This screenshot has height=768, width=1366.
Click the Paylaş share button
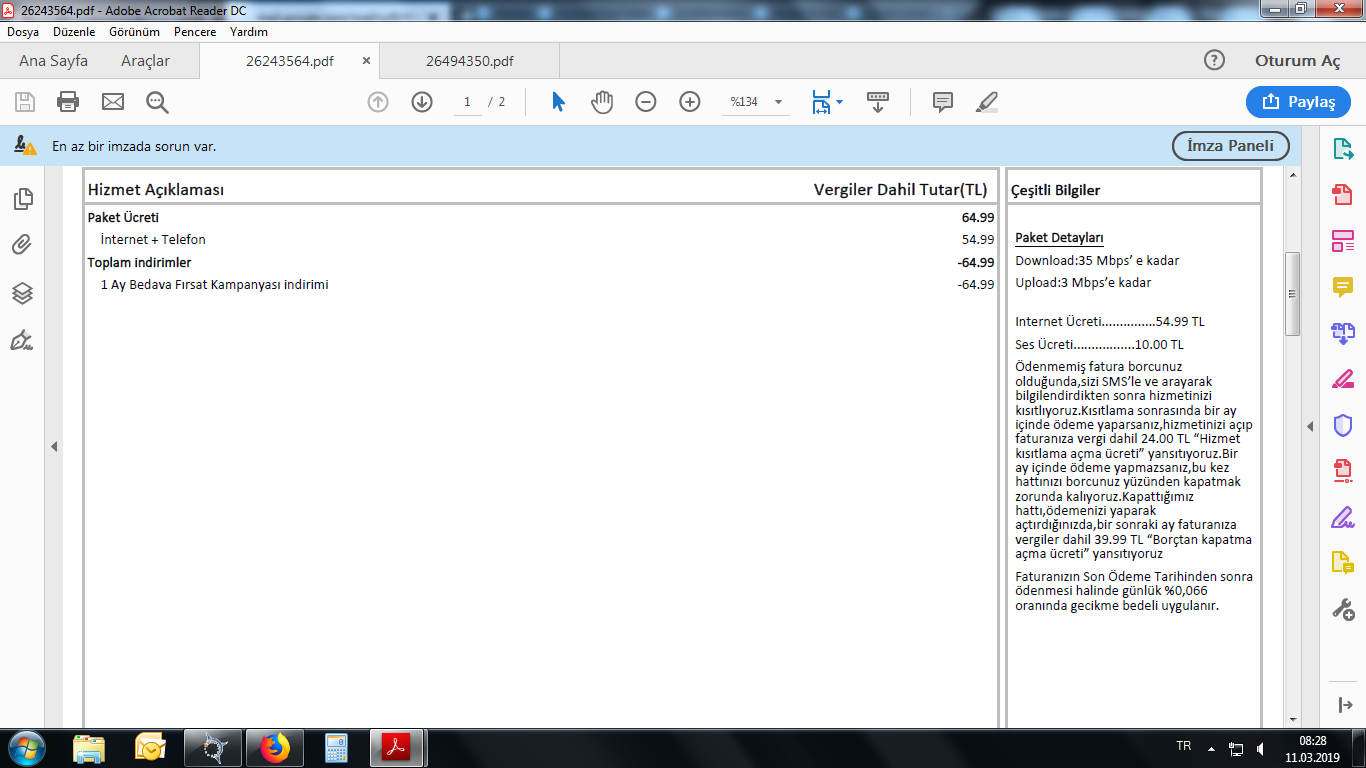(x=1298, y=102)
